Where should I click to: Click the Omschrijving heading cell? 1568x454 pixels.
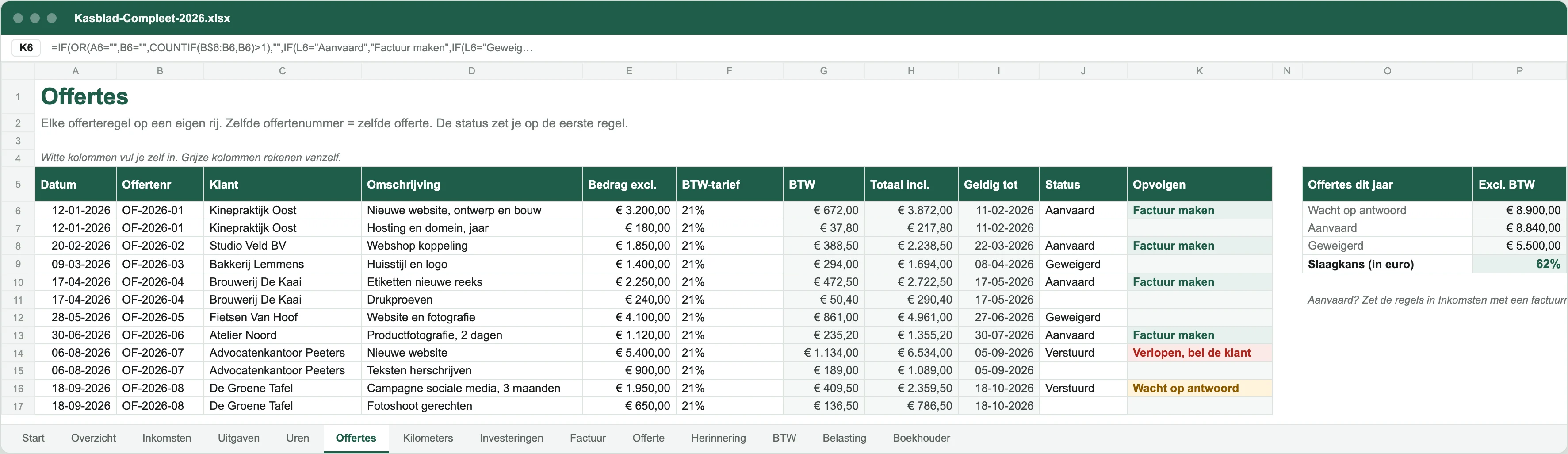[472, 185]
